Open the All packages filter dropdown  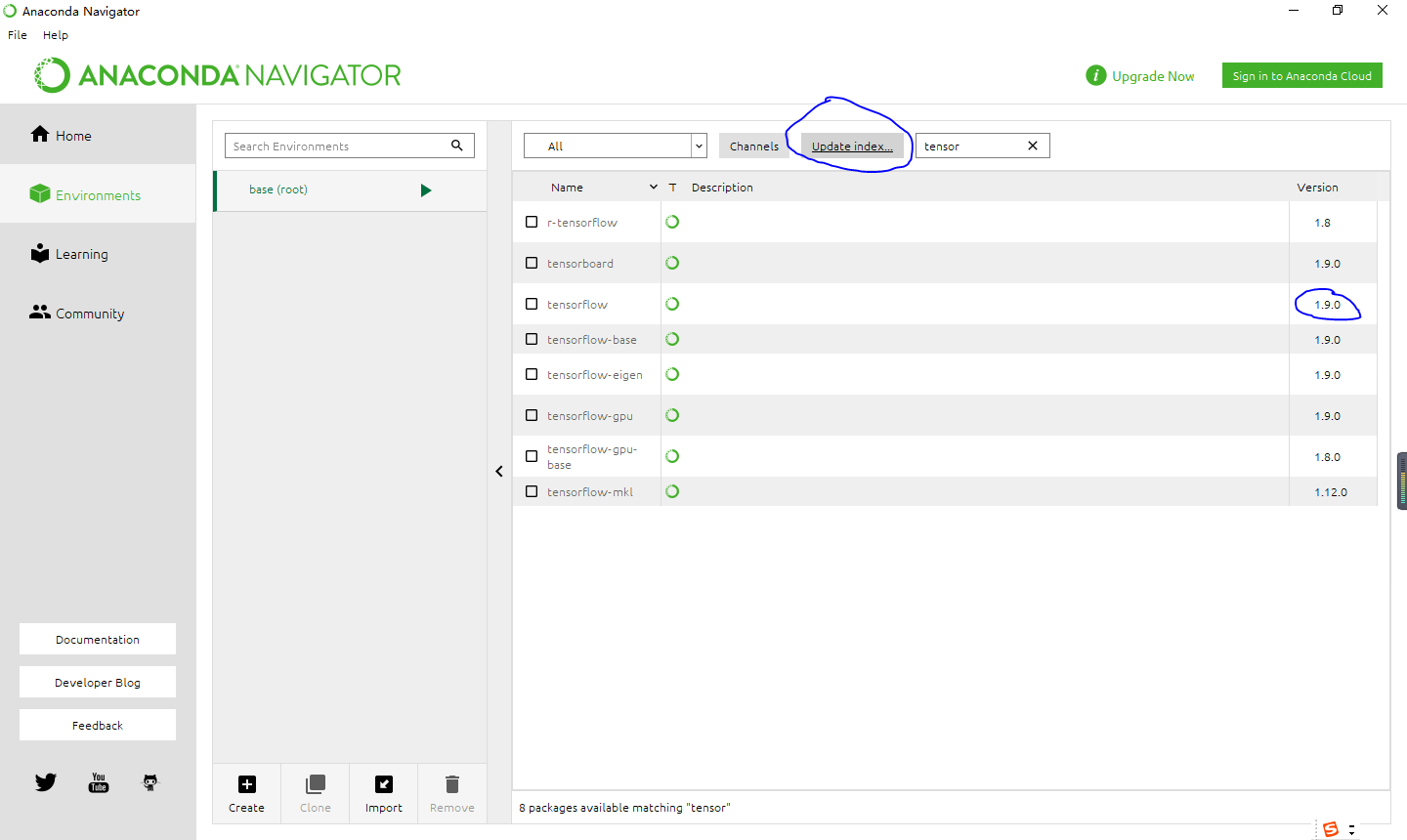pyautogui.click(x=616, y=146)
